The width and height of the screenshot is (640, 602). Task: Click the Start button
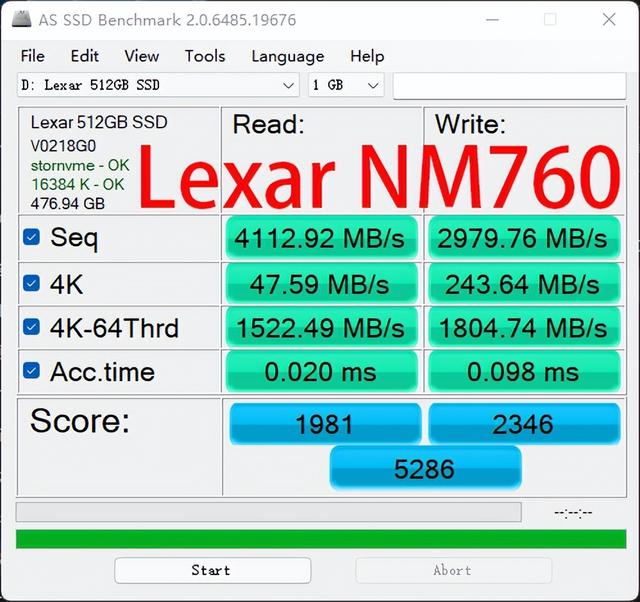pyautogui.click(x=213, y=570)
